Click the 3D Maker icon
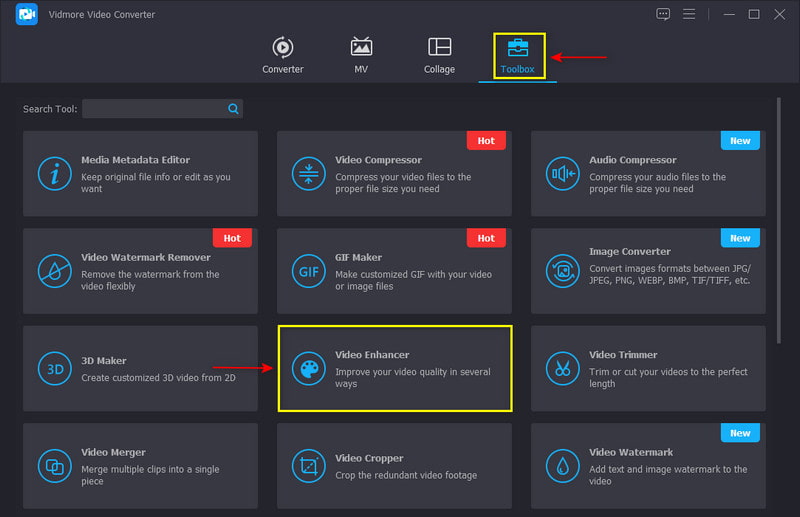Image resolution: width=800 pixels, height=517 pixels. pyautogui.click(x=55, y=368)
